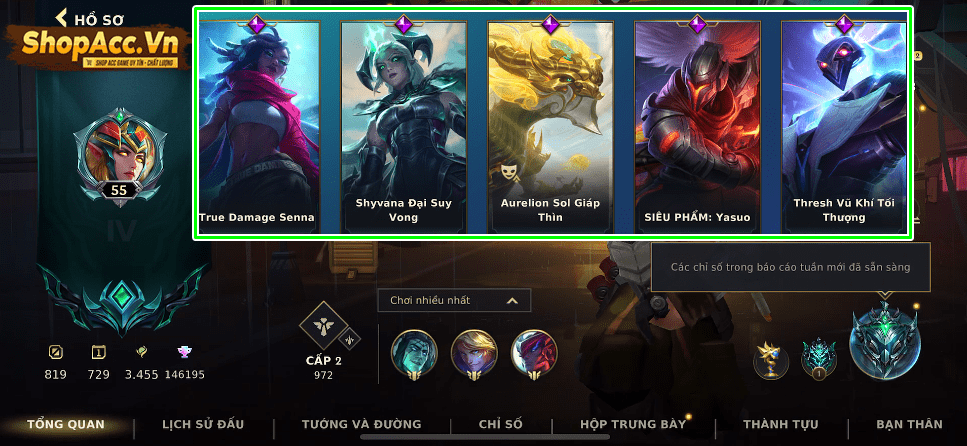The width and height of the screenshot is (967, 446).
Task: Click the 146195 trophy stat icon
Action: coord(184,352)
